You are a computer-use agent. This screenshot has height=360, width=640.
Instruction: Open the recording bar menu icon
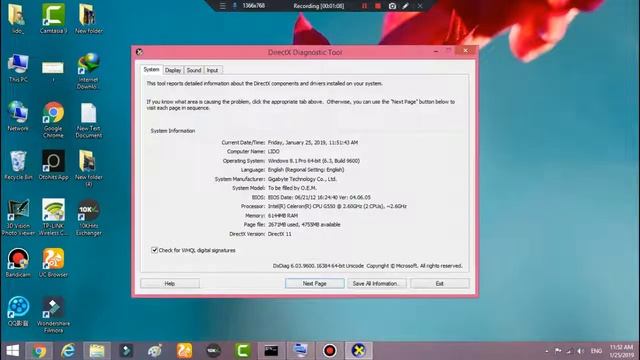pyautogui.click(x=222, y=6)
